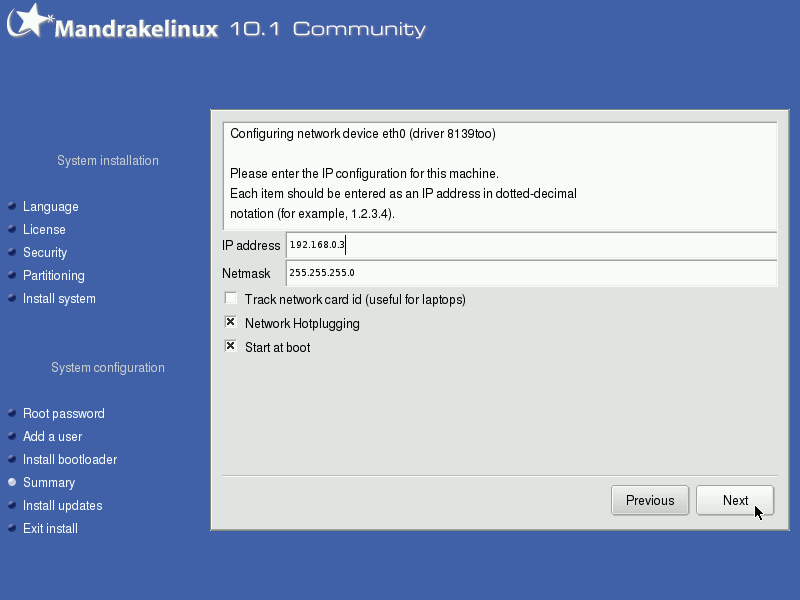Click the 'Netmask' field label

click(246, 273)
